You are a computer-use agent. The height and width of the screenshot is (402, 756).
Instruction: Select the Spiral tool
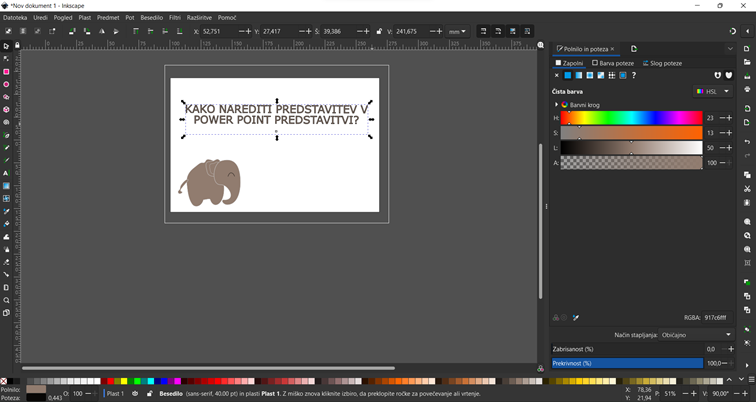point(6,122)
